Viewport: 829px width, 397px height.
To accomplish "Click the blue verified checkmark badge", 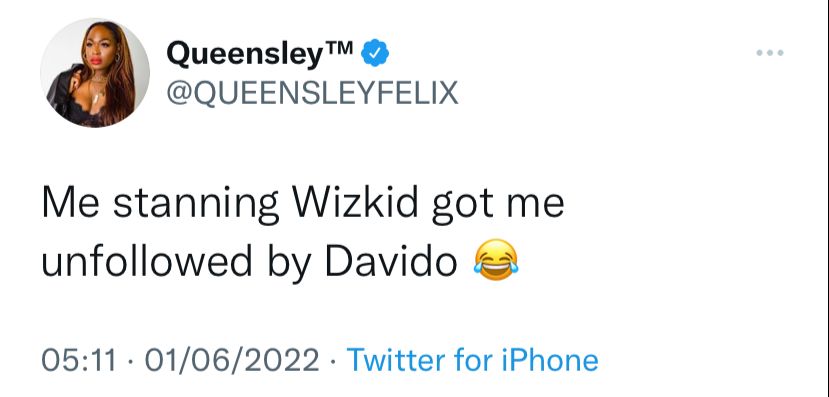I will click(375, 53).
